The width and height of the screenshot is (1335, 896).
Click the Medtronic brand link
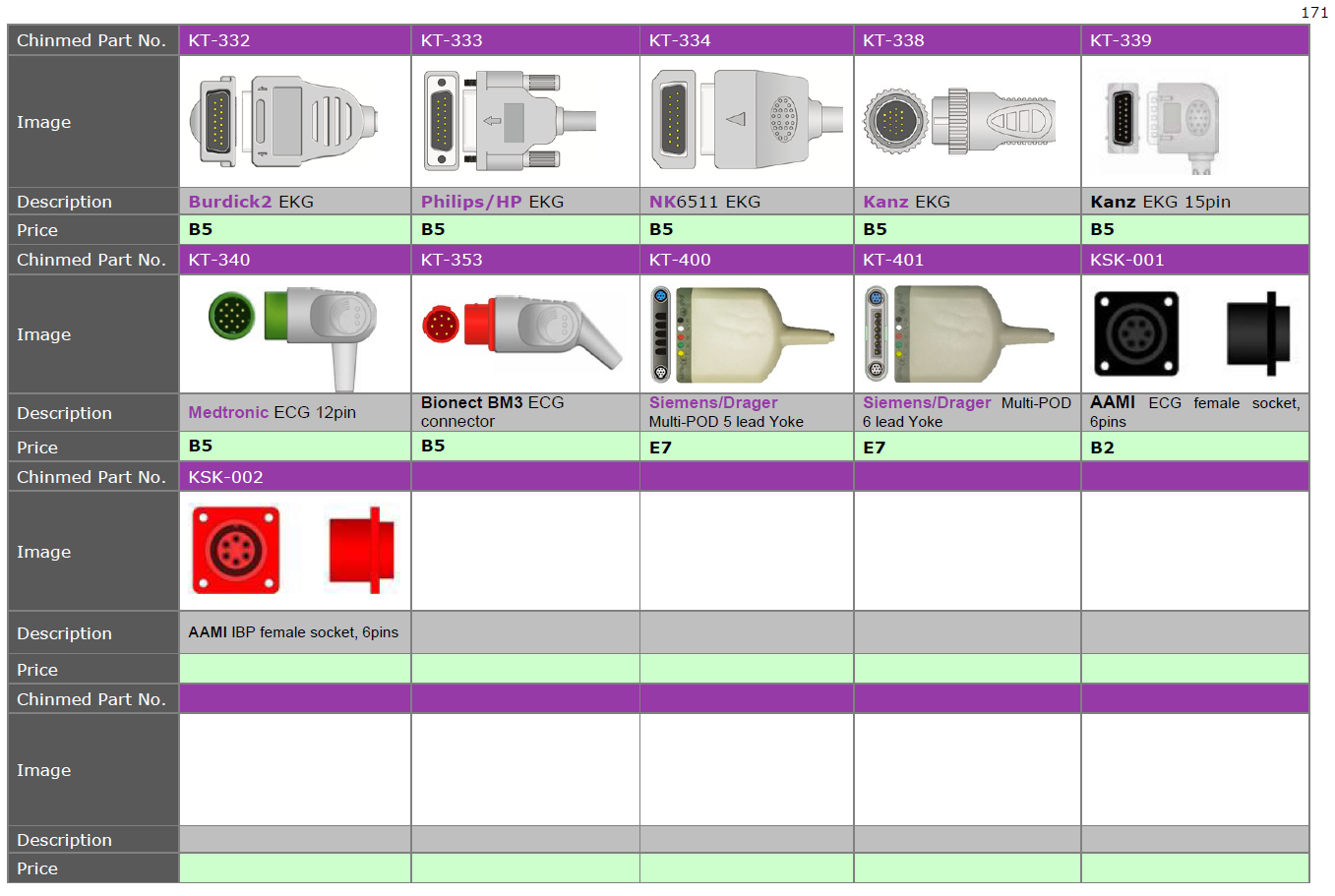coord(228,413)
